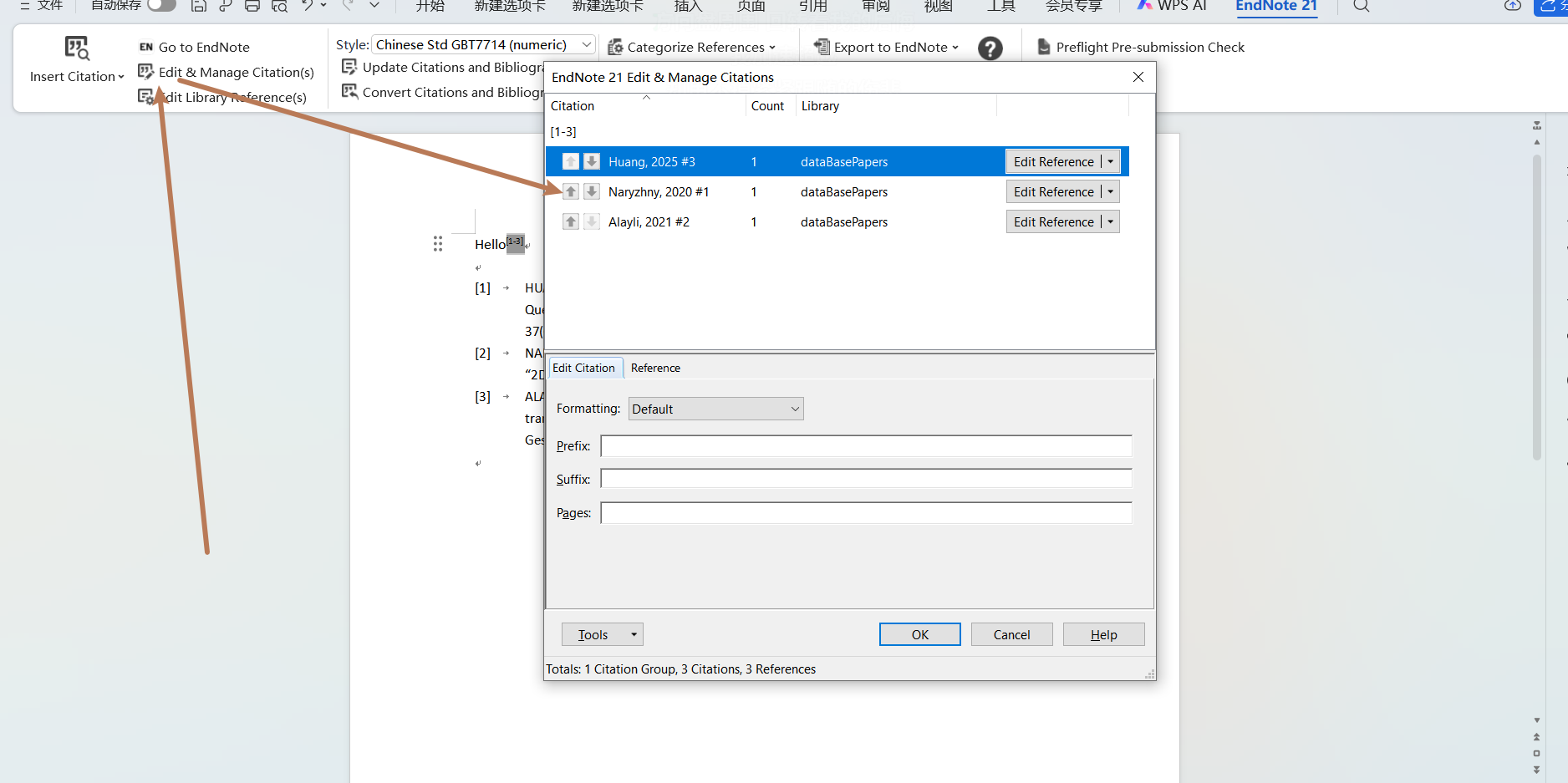This screenshot has height=783, width=1568.
Task: Click the Count column header
Action: pos(771,106)
